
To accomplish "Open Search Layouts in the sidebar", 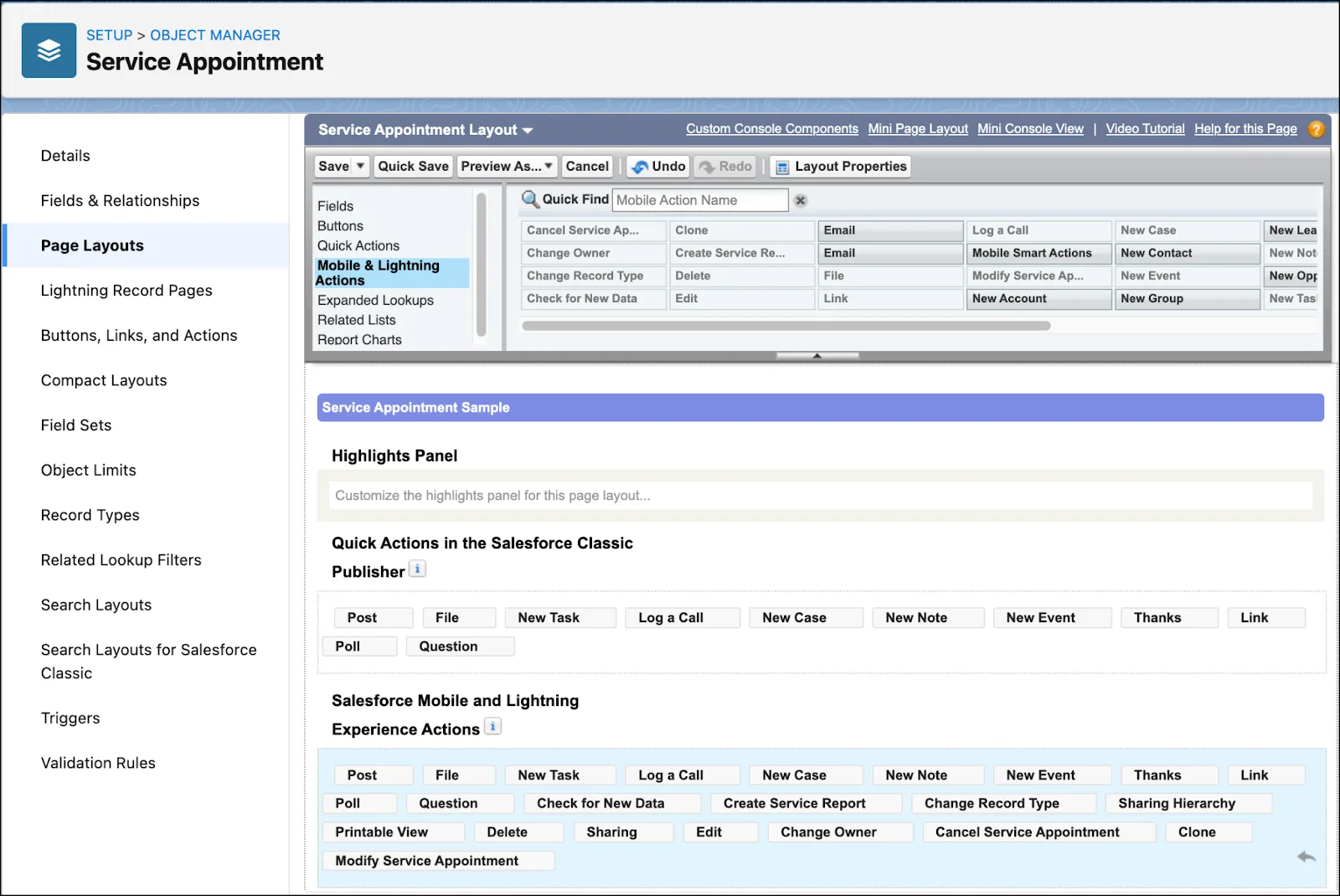I will coord(96,605).
